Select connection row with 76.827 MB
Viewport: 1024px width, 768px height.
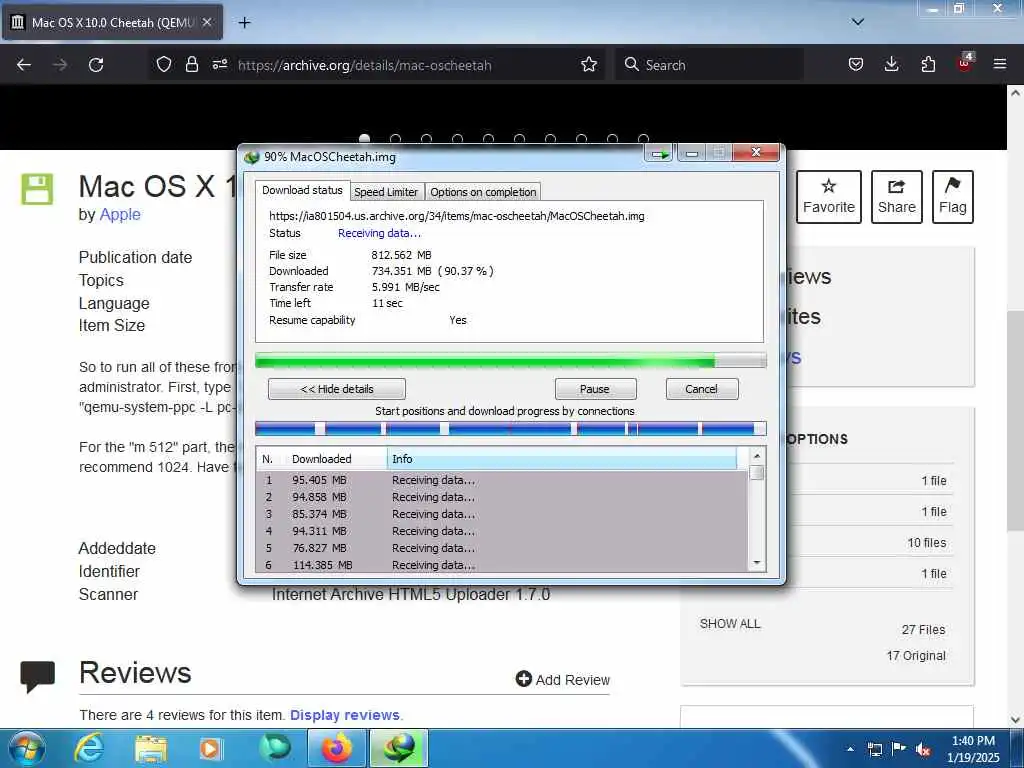502,548
